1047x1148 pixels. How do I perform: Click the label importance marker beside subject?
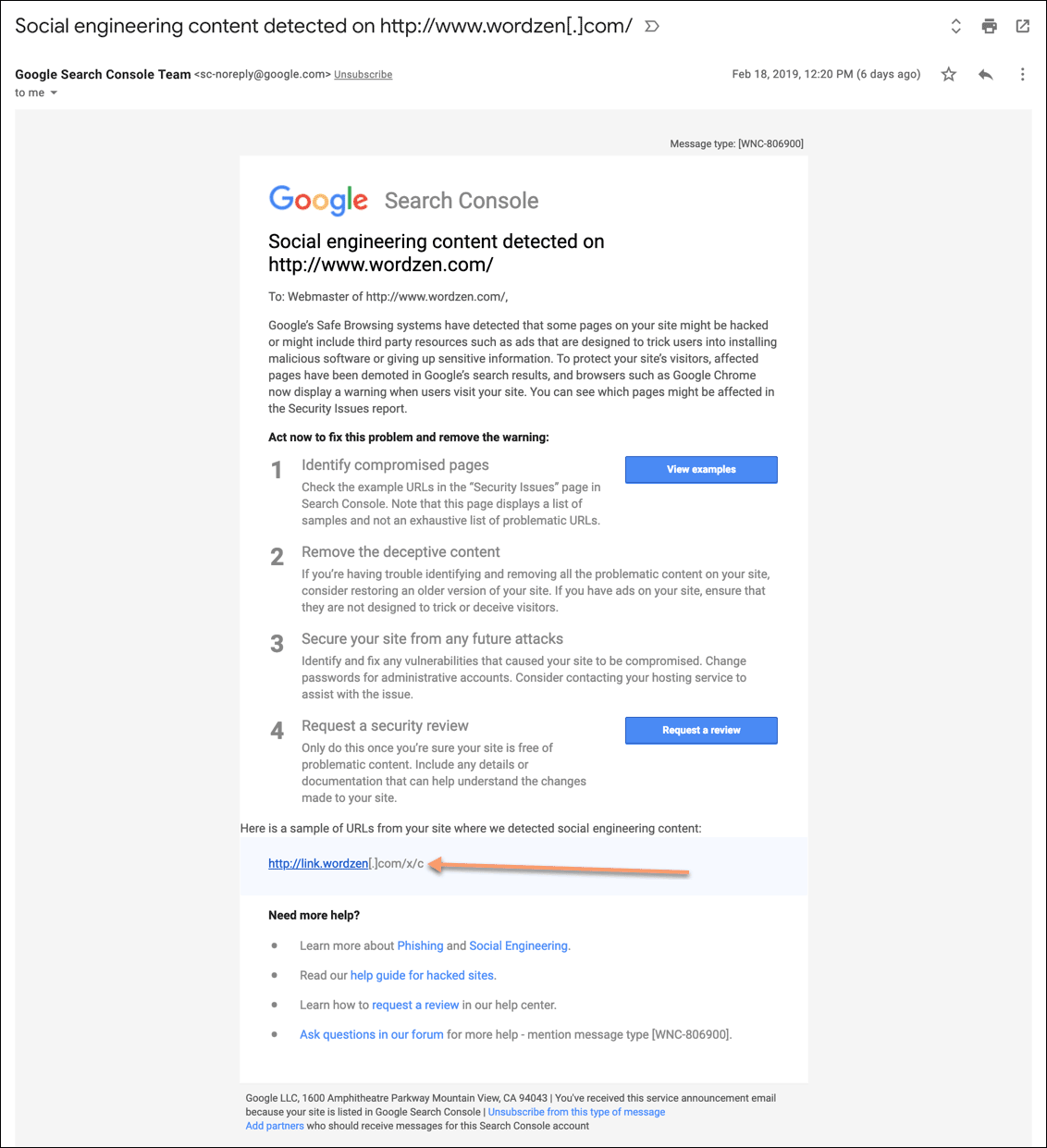[x=652, y=27]
